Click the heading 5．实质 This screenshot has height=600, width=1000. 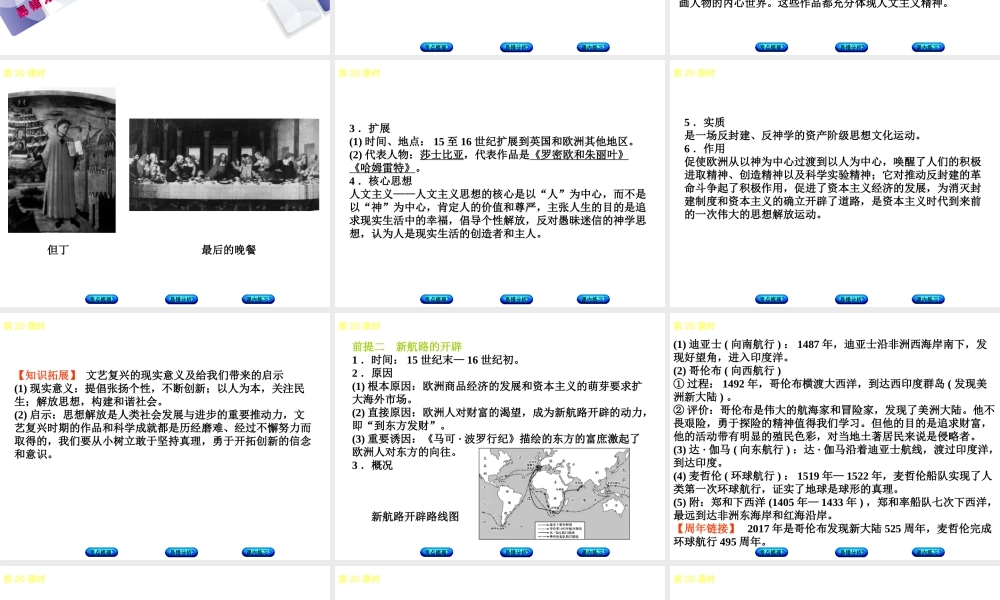[x=705, y=122]
